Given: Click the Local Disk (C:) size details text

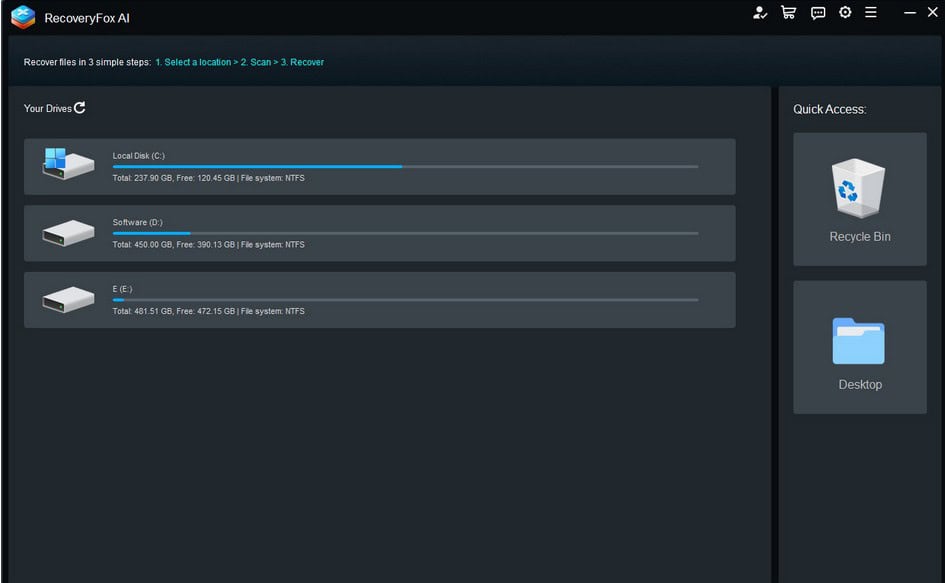Looking at the screenshot, I should (x=208, y=178).
